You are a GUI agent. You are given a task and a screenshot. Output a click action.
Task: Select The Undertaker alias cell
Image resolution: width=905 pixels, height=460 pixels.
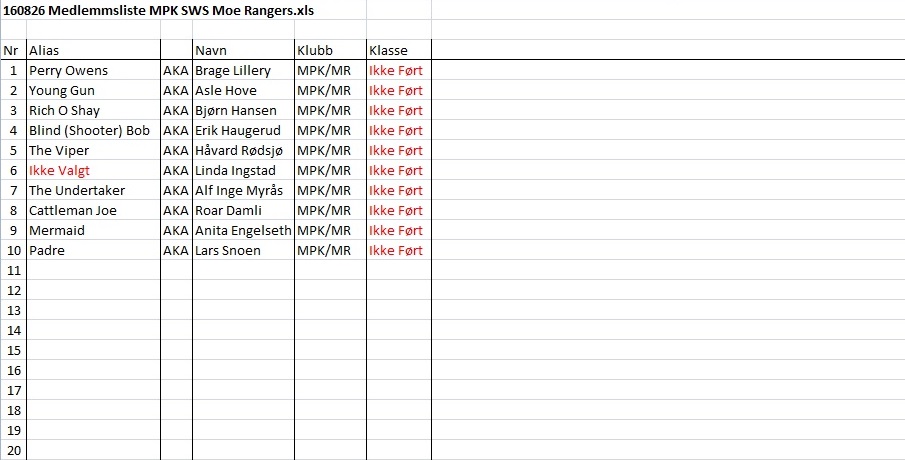coord(94,190)
